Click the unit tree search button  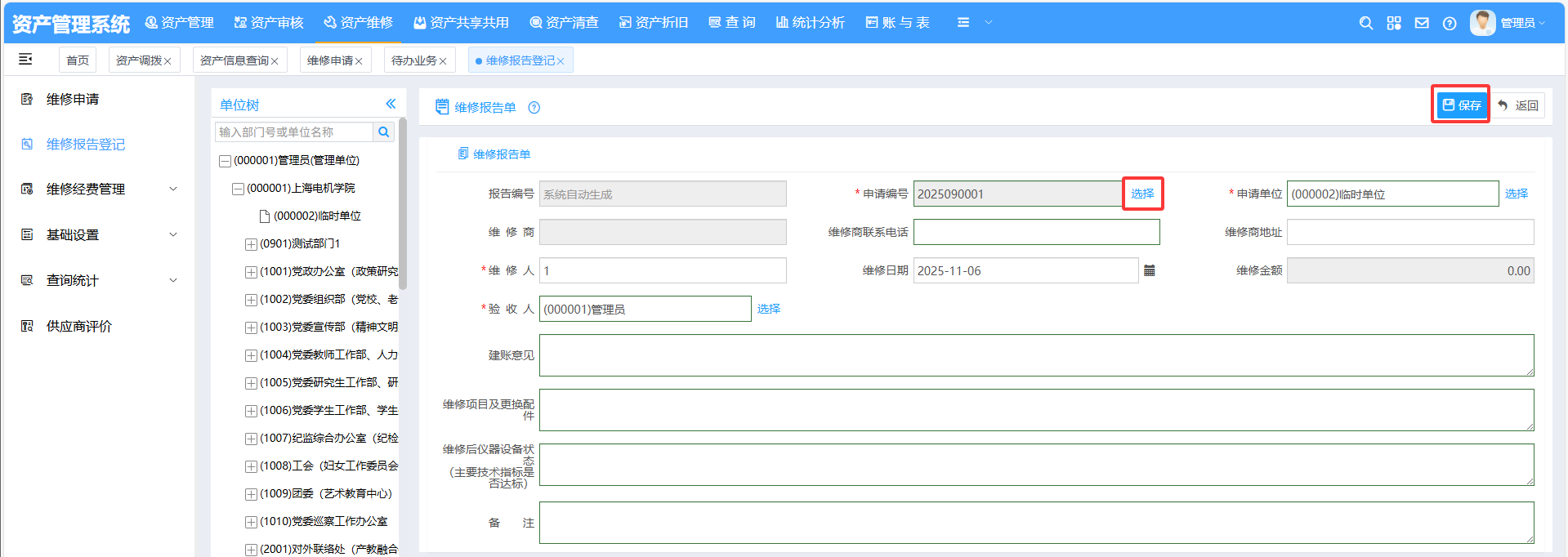click(x=383, y=132)
